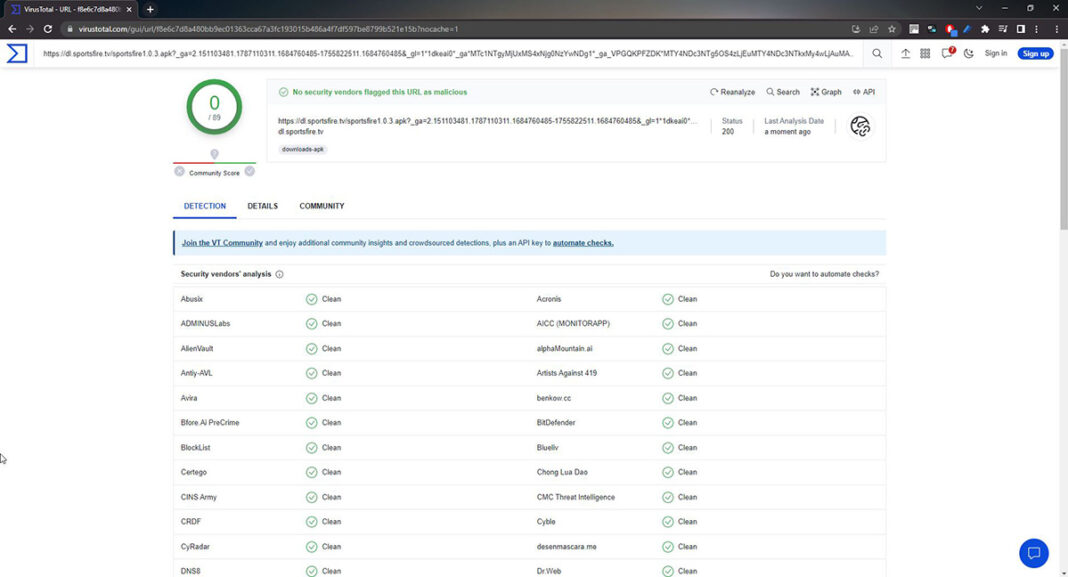Click the upload arrow icon

[905, 54]
